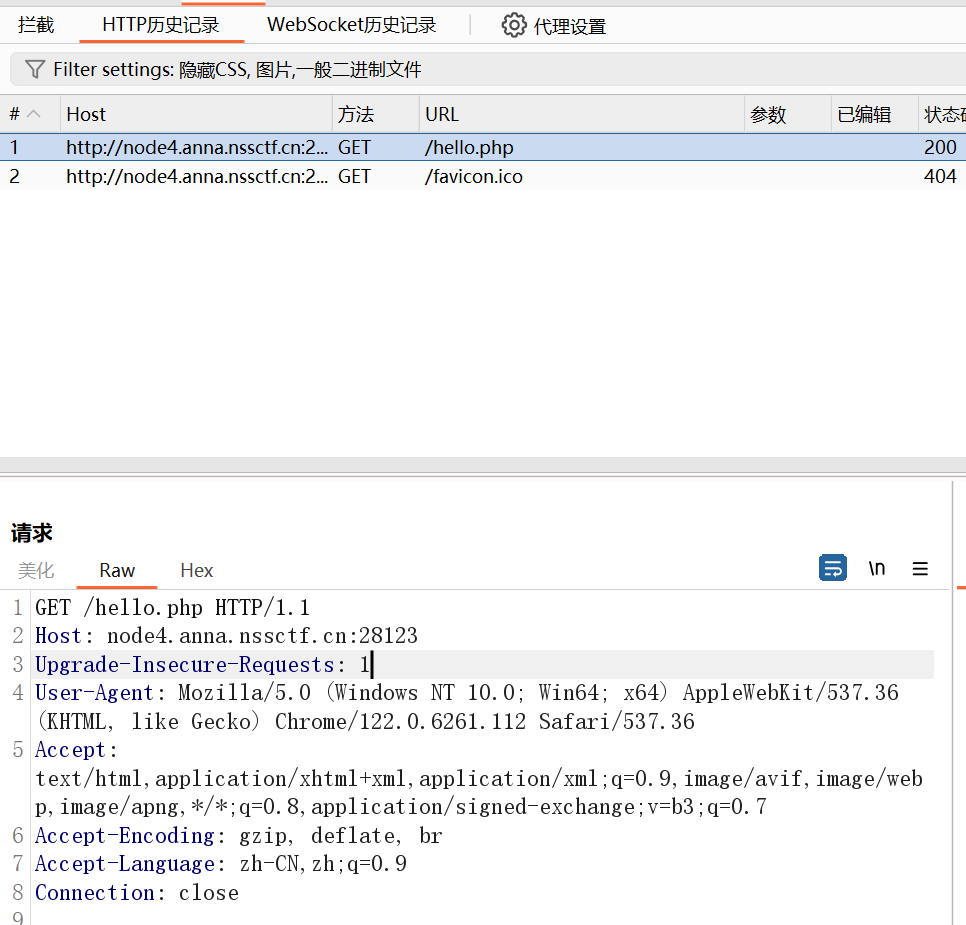Open the request panel hamburger menu
Viewport: 966px width, 925px height.
pyautogui.click(x=920, y=569)
